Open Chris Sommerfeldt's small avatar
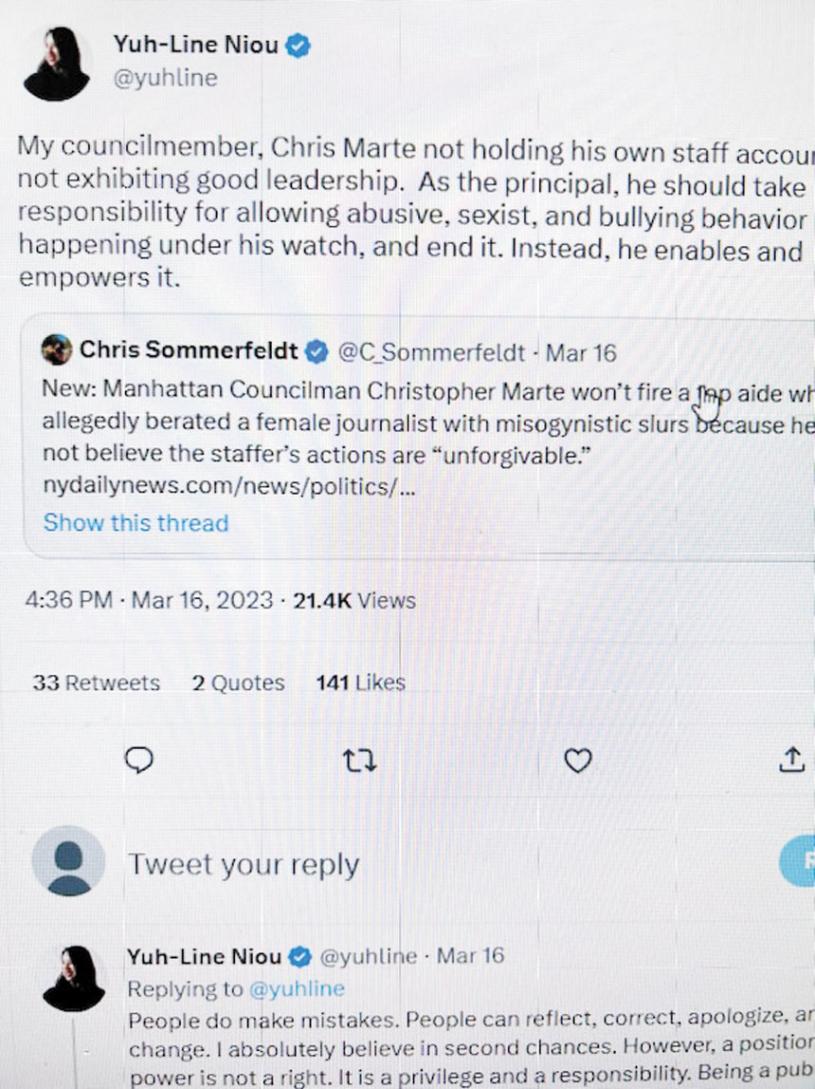815x1089 pixels. [57, 350]
